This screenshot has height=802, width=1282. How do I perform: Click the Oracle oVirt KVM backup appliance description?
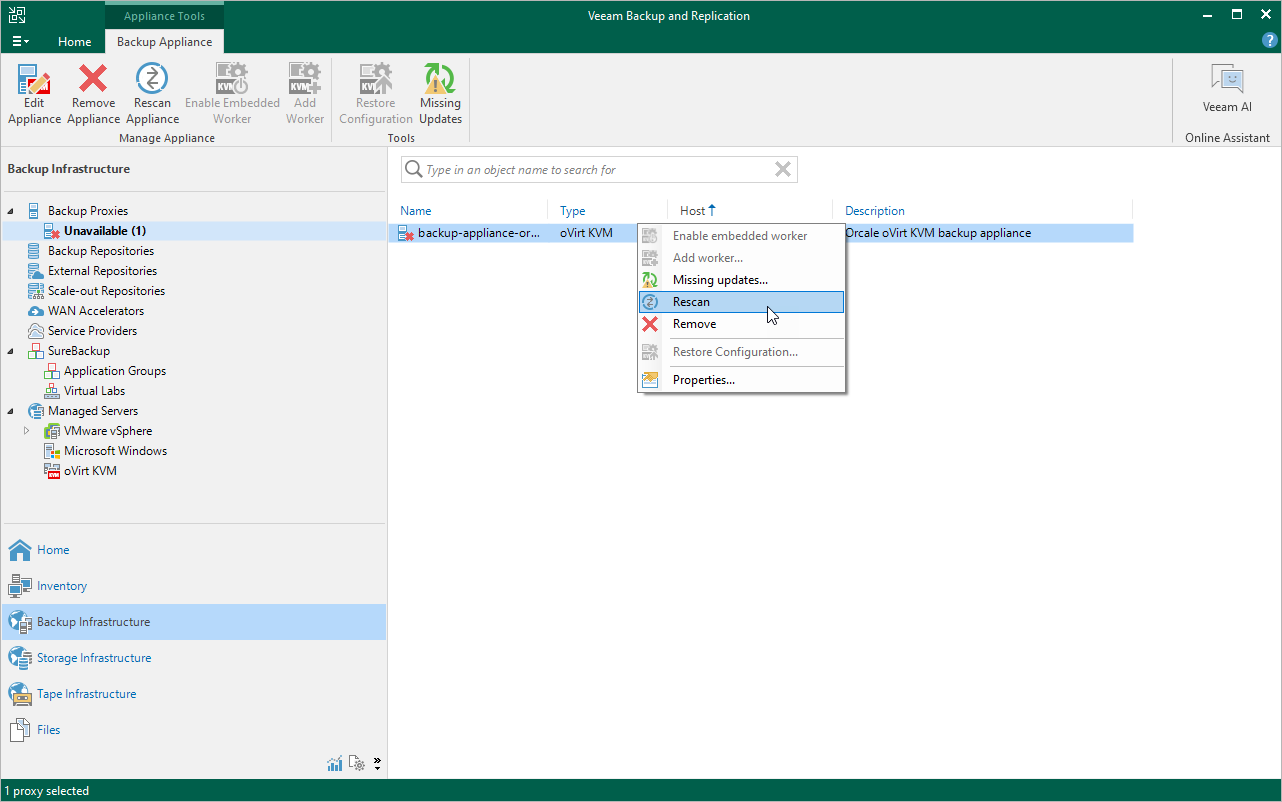click(938, 233)
